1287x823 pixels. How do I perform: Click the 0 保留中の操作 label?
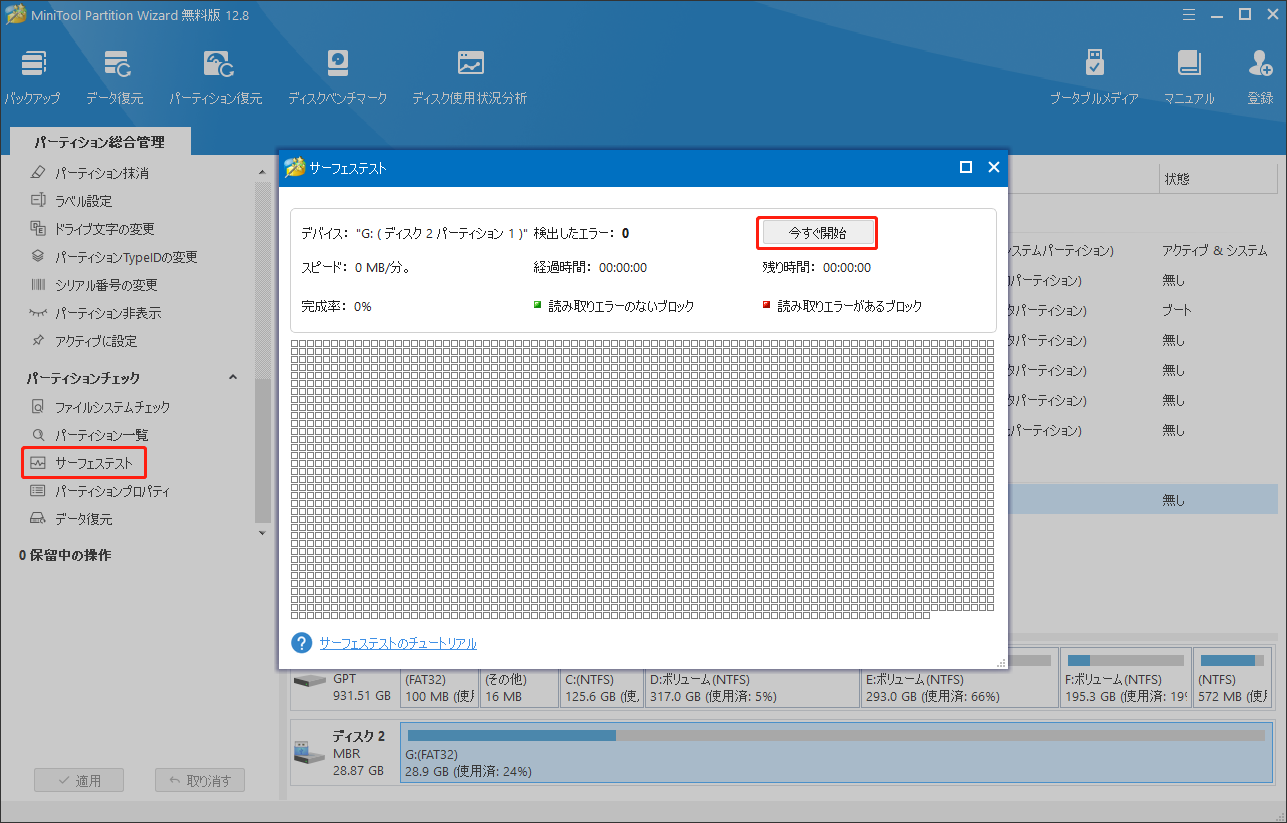(65, 555)
